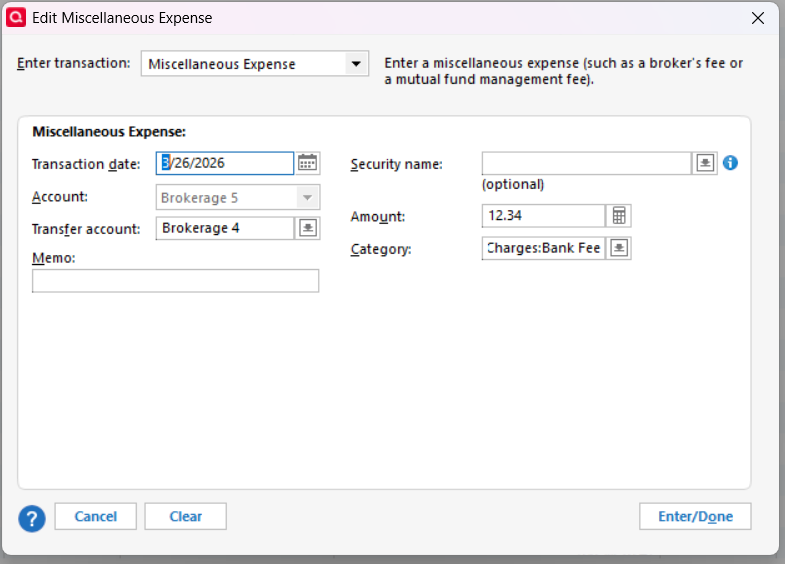Click the 'Miscellaneous Expense:' section heading
785x564 pixels.
click(109, 132)
